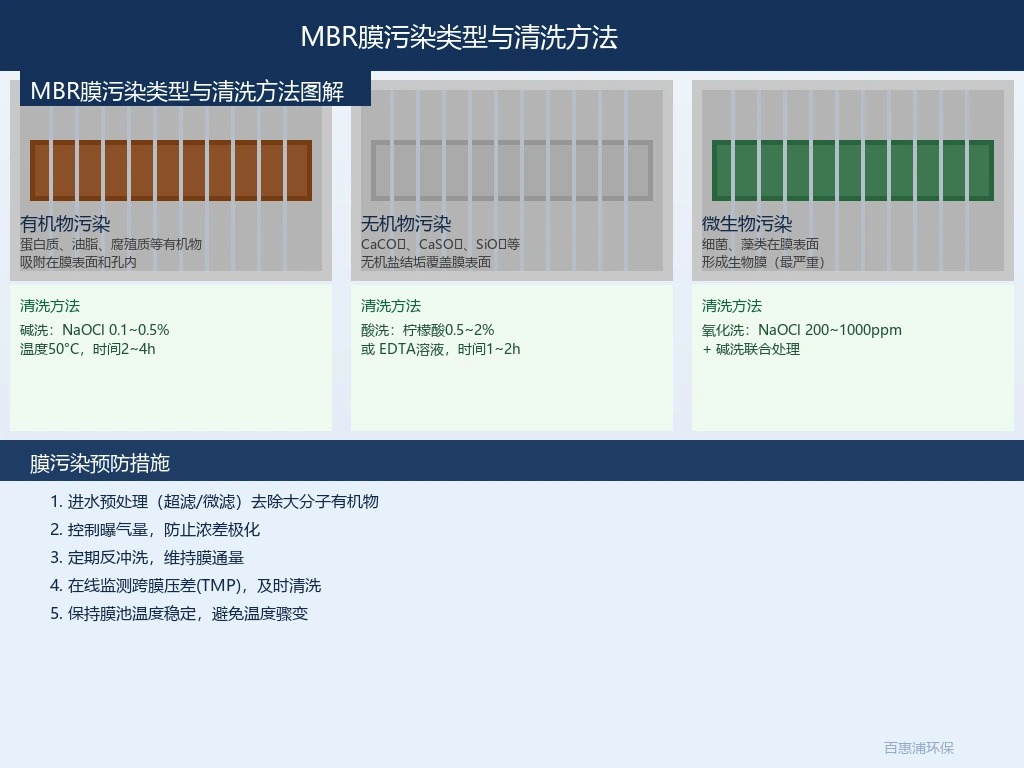Click item 5 保持膜池温度稳定
This screenshot has height=768, width=1024.
(x=179, y=614)
